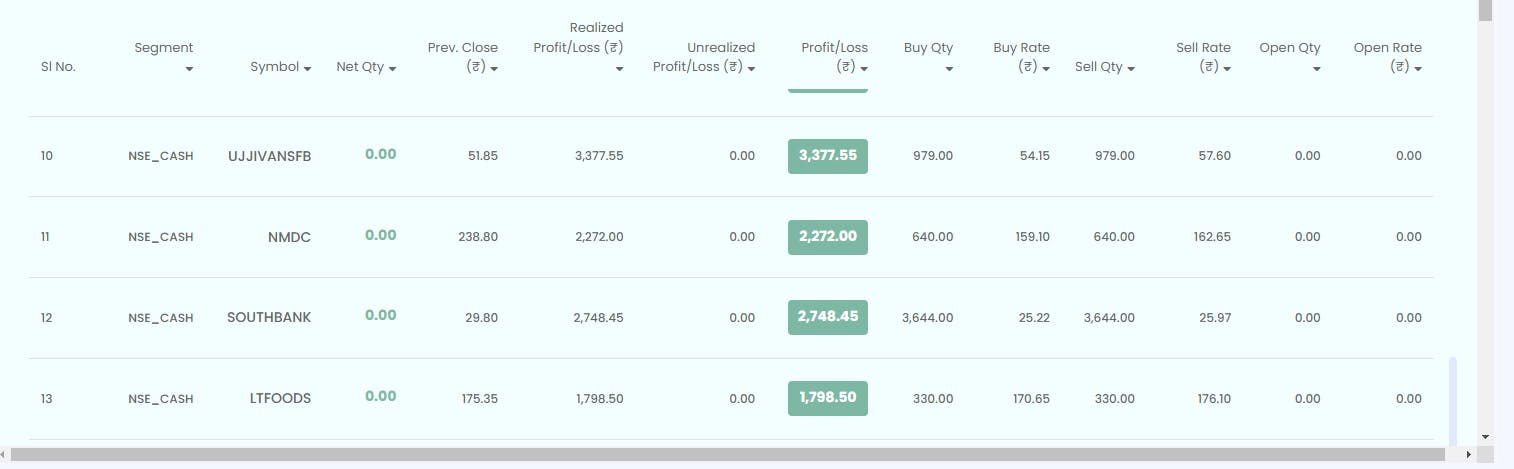
Task: Click the horizontal scrollbar thumb
Action: click(730, 455)
